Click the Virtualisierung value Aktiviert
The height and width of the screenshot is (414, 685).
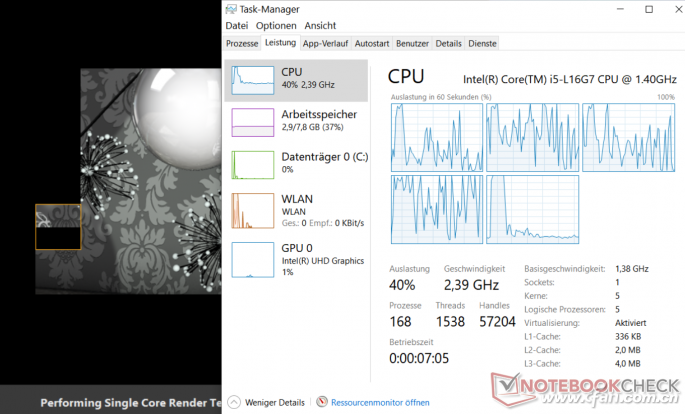point(630,323)
